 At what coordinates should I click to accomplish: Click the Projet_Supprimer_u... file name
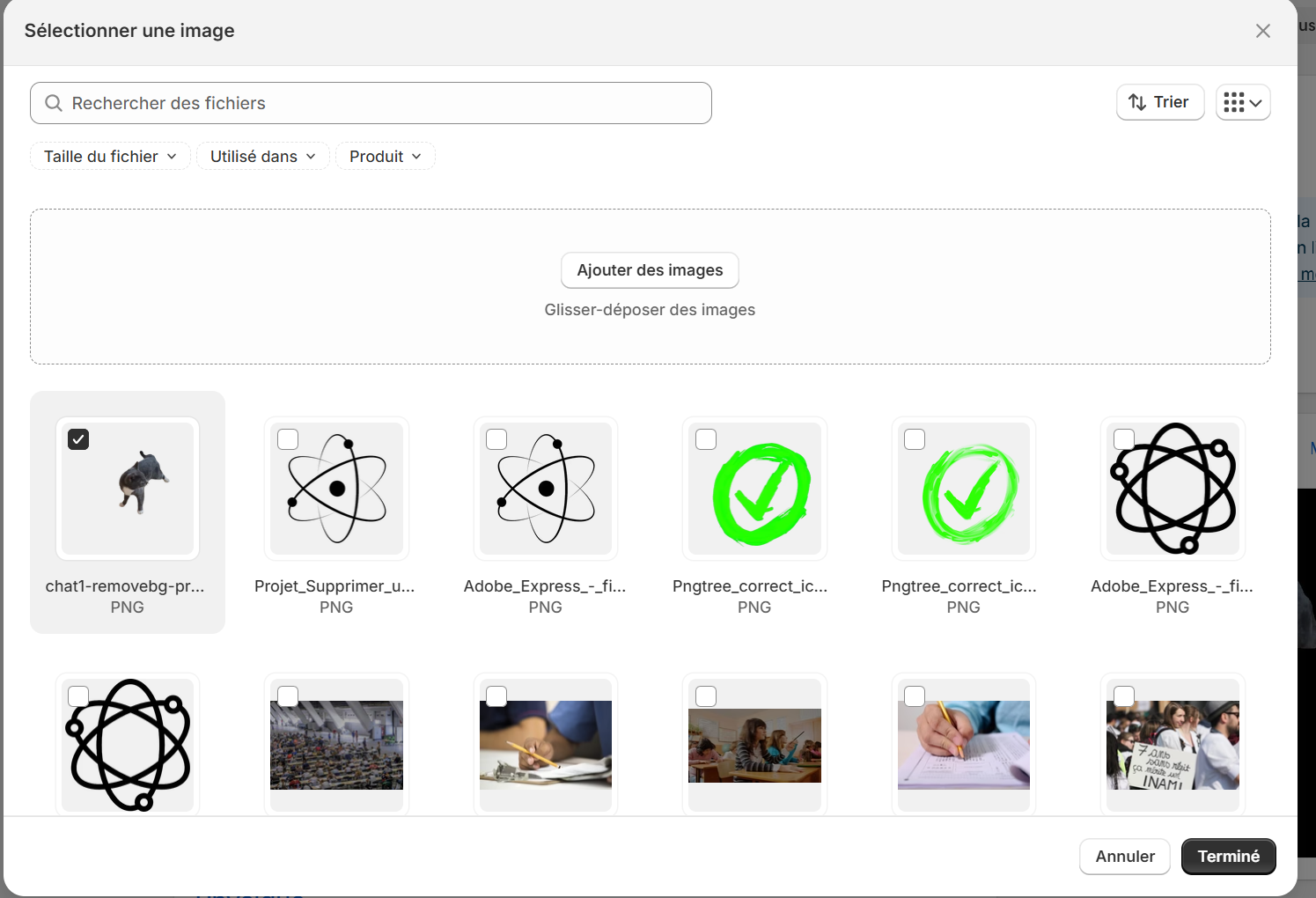(335, 586)
